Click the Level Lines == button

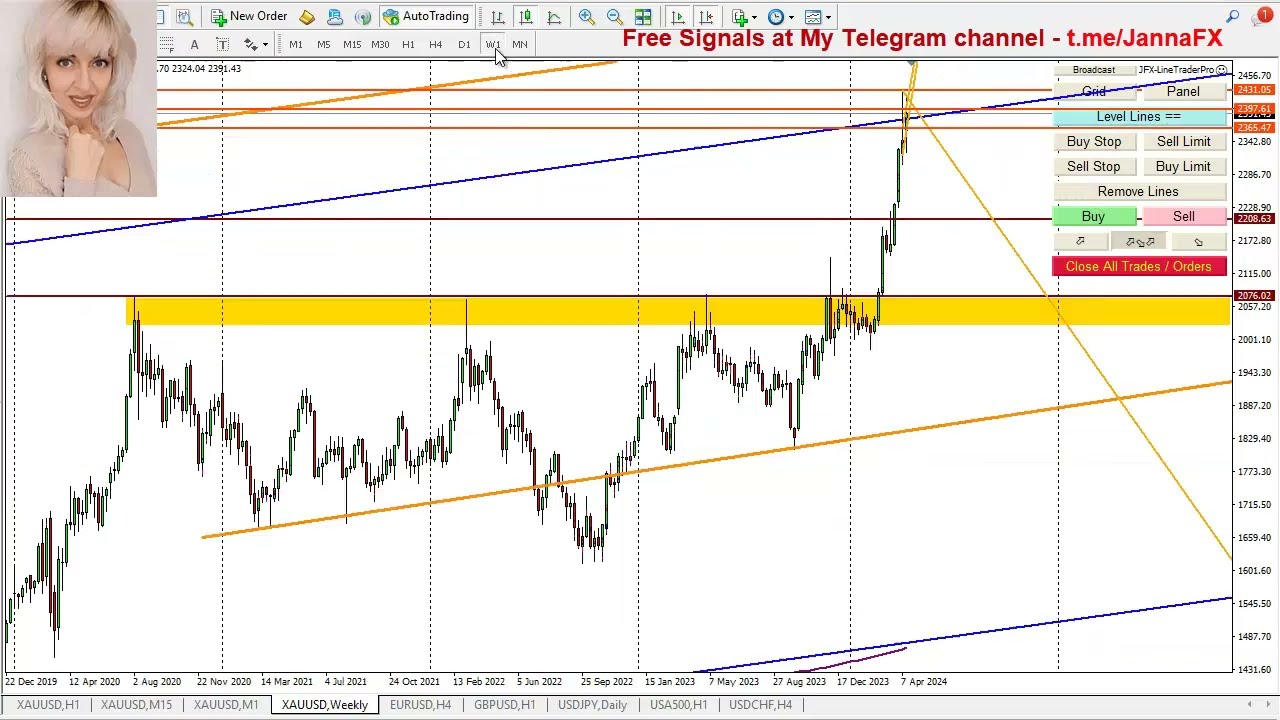pyautogui.click(x=1138, y=116)
